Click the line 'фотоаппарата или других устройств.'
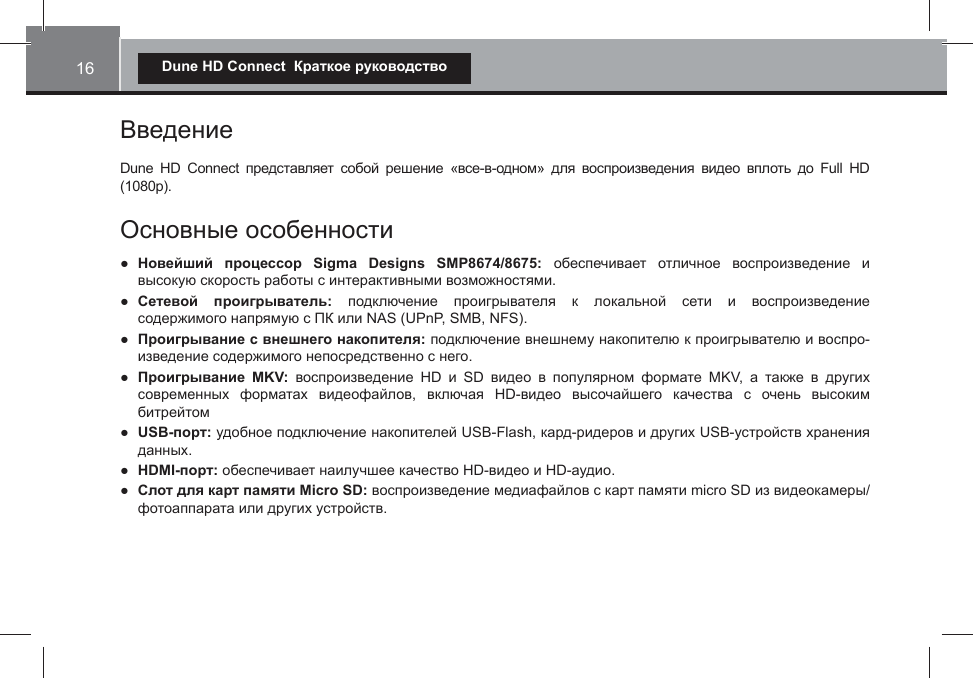The height and width of the screenshot is (678, 973). [262, 509]
